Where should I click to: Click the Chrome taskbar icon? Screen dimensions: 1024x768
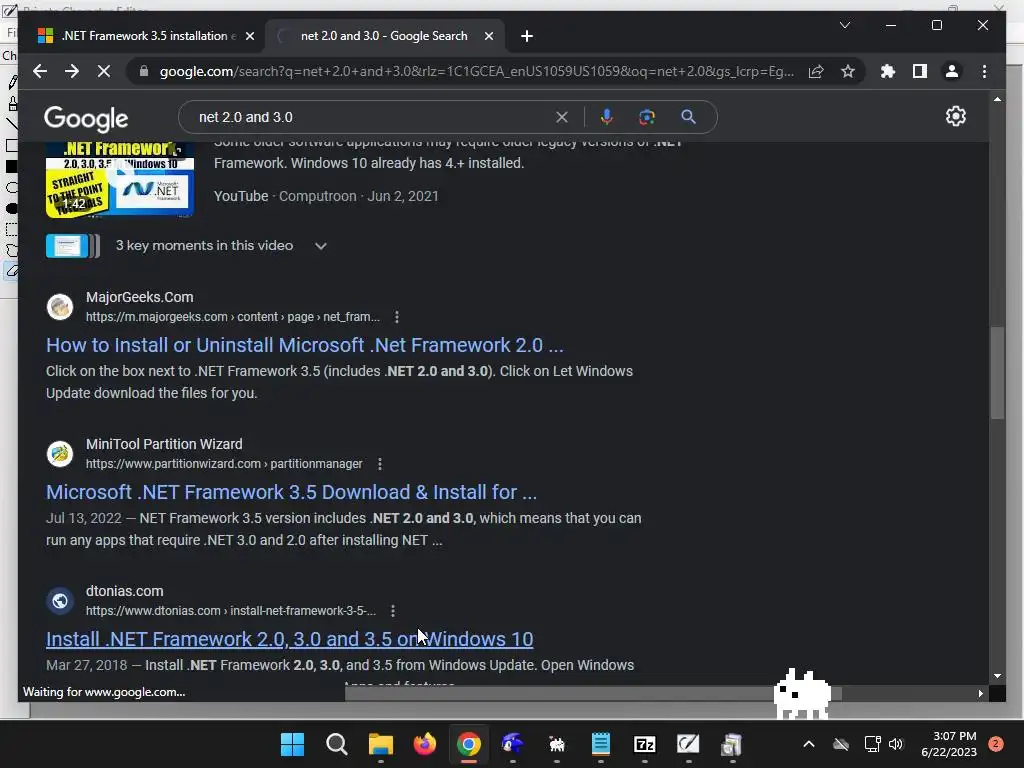pos(468,744)
